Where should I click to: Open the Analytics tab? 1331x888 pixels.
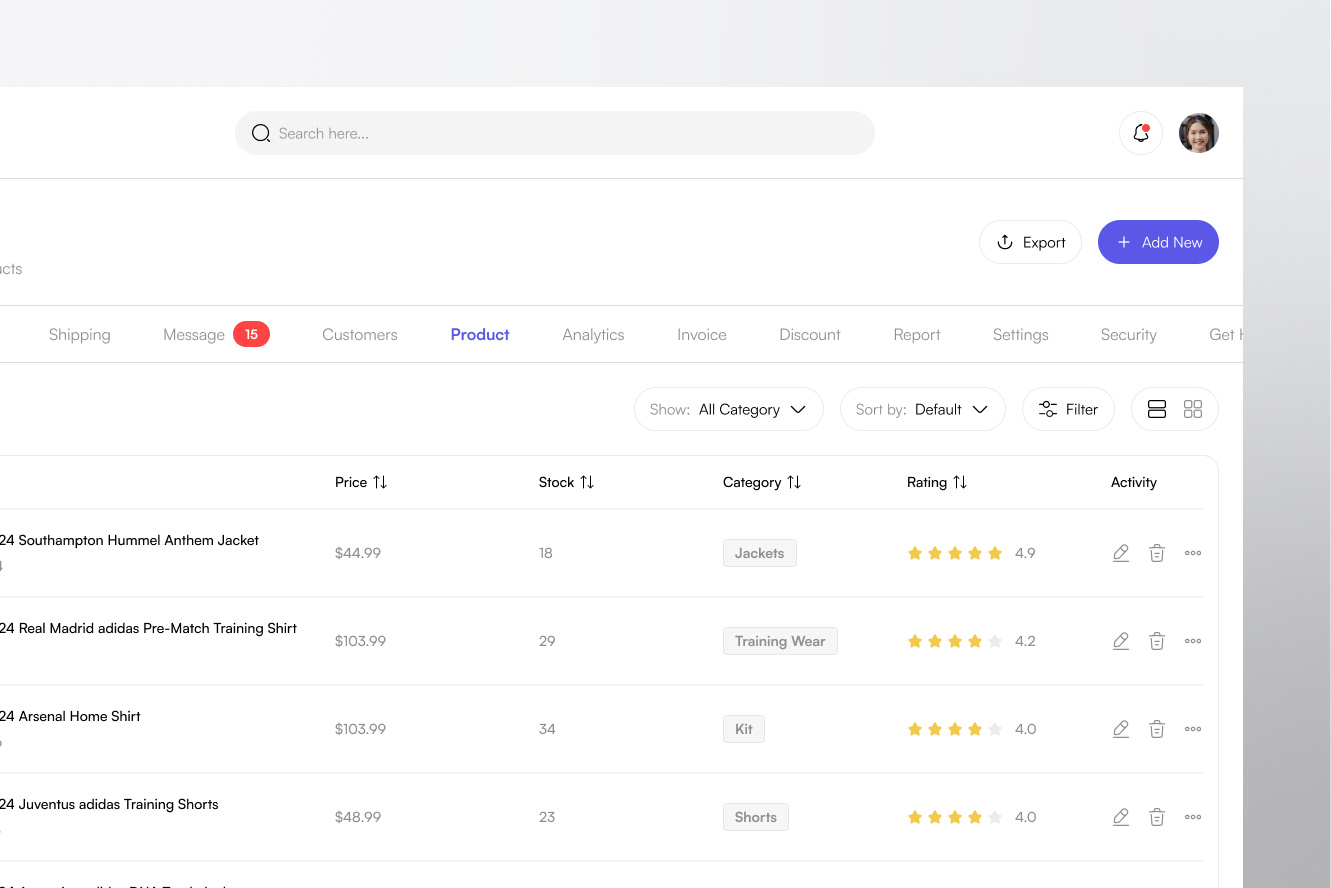(593, 334)
